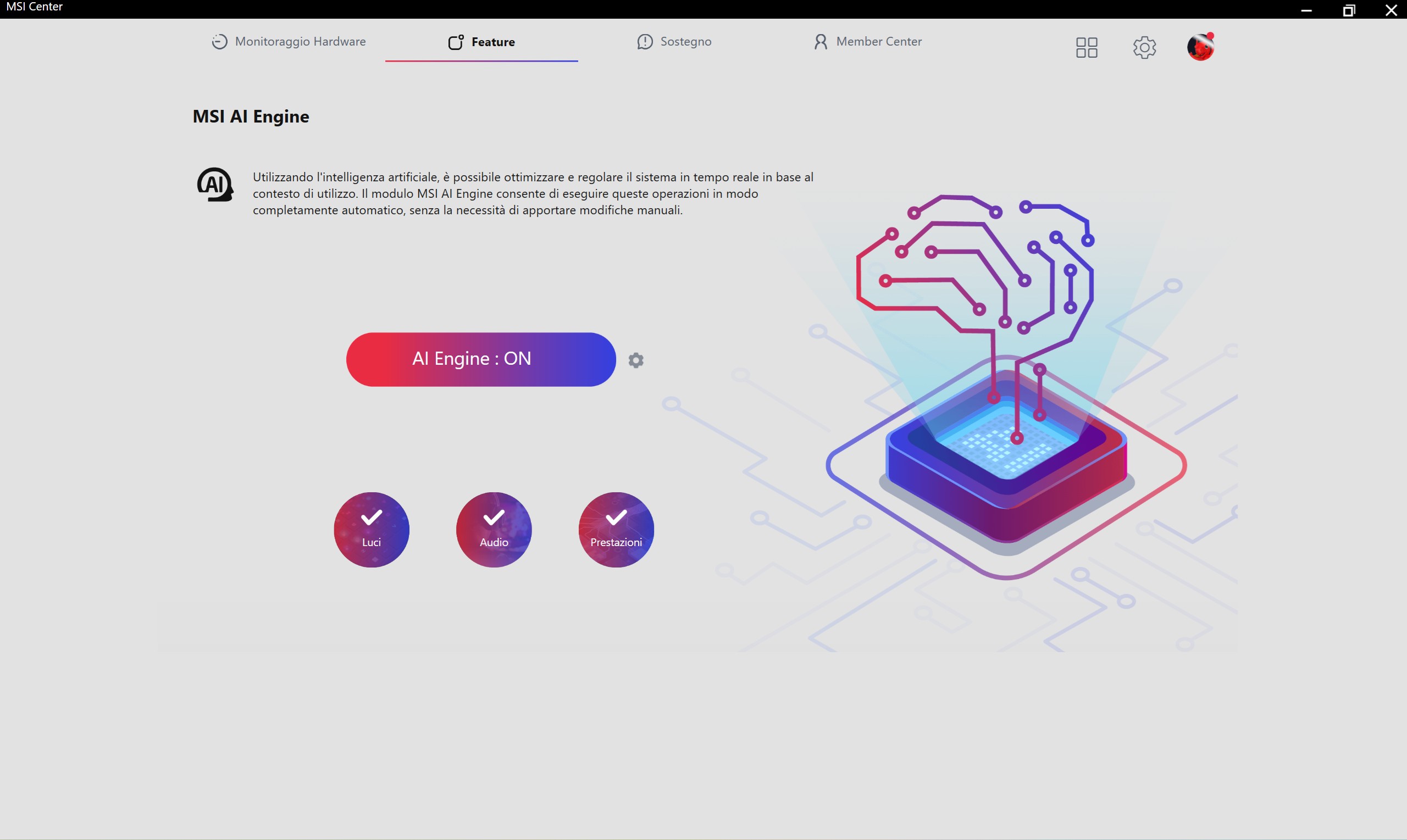1407x840 pixels.
Task: Click the Monitoraggio Hardware gauge icon
Action: tap(219, 42)
